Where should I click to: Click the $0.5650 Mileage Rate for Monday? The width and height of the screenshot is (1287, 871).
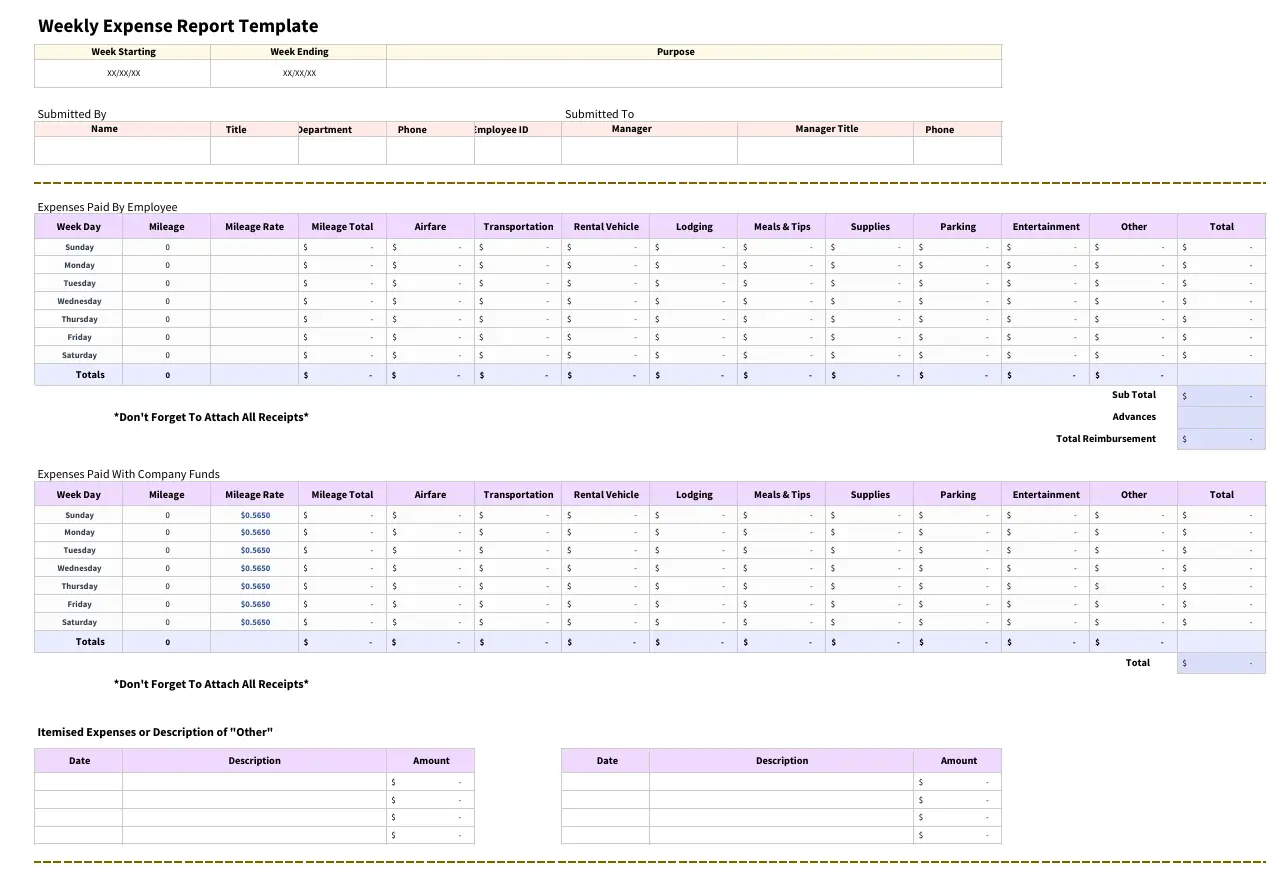click(254, 532)
